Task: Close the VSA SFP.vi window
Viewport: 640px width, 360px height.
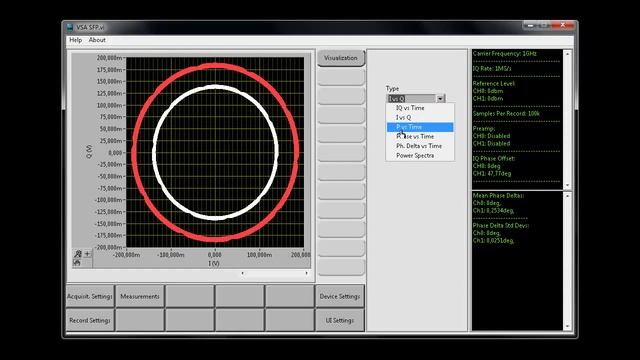Action: [x=563, y=25]
